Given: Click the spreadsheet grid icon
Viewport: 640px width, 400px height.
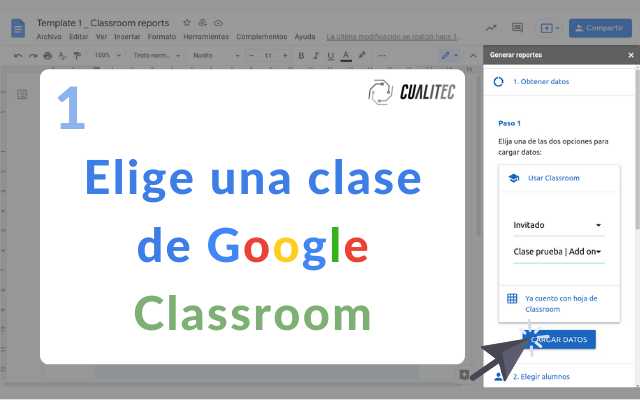Looking at the screenshot, I should 512,298.
